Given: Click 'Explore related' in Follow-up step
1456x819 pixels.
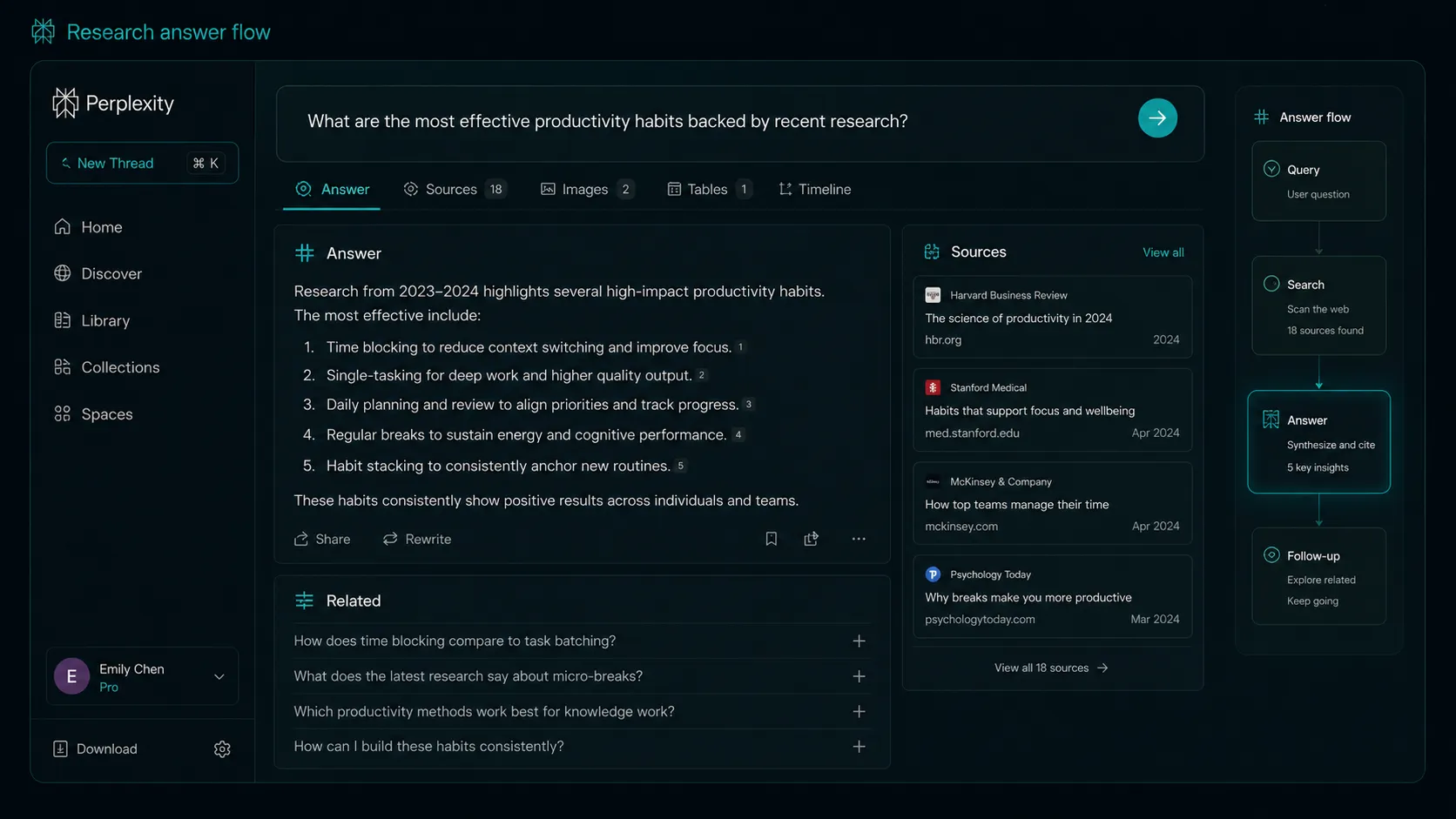Looking at the screenshot, I should pos(1321,581).
